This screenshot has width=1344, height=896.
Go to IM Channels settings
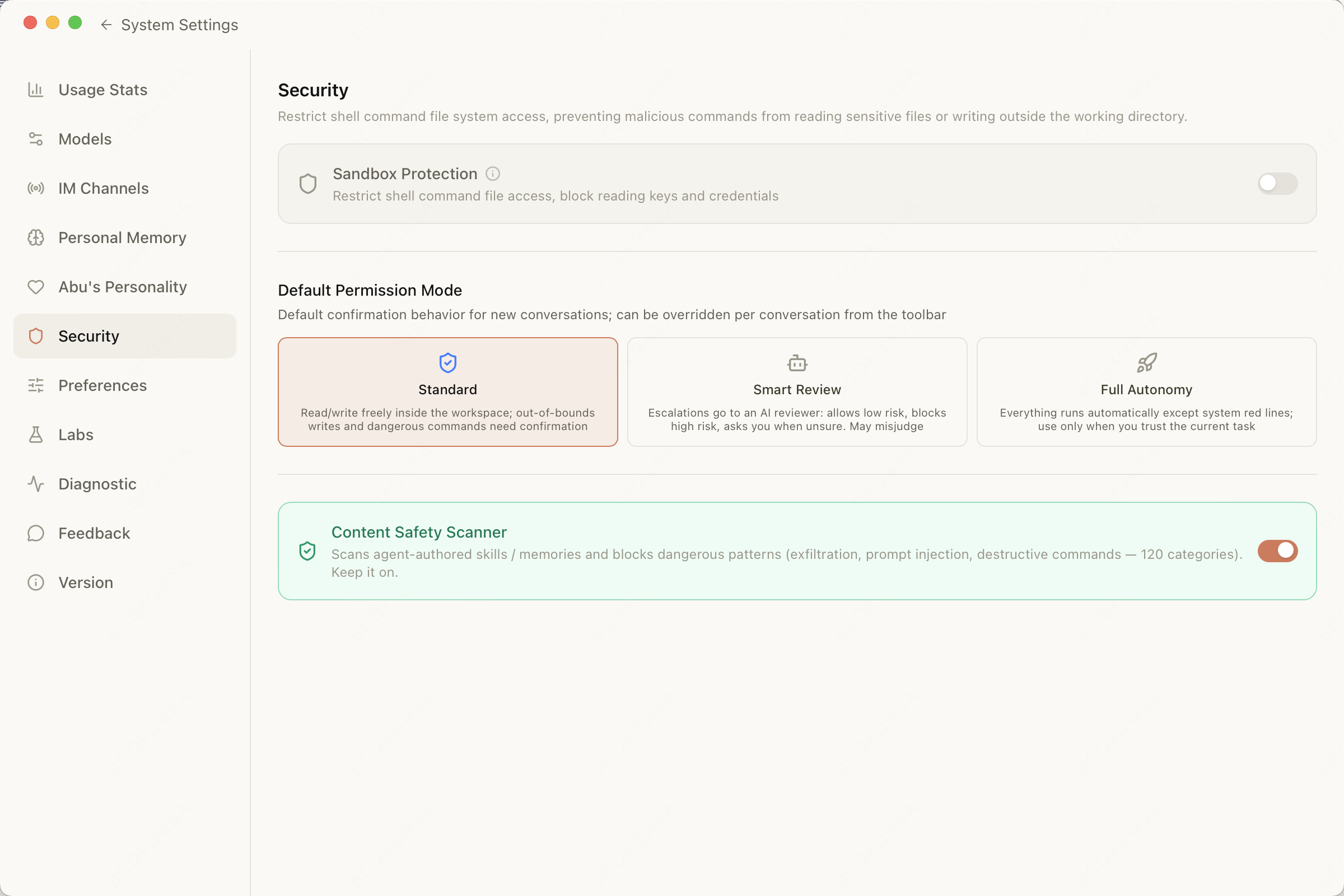point(124,188)
